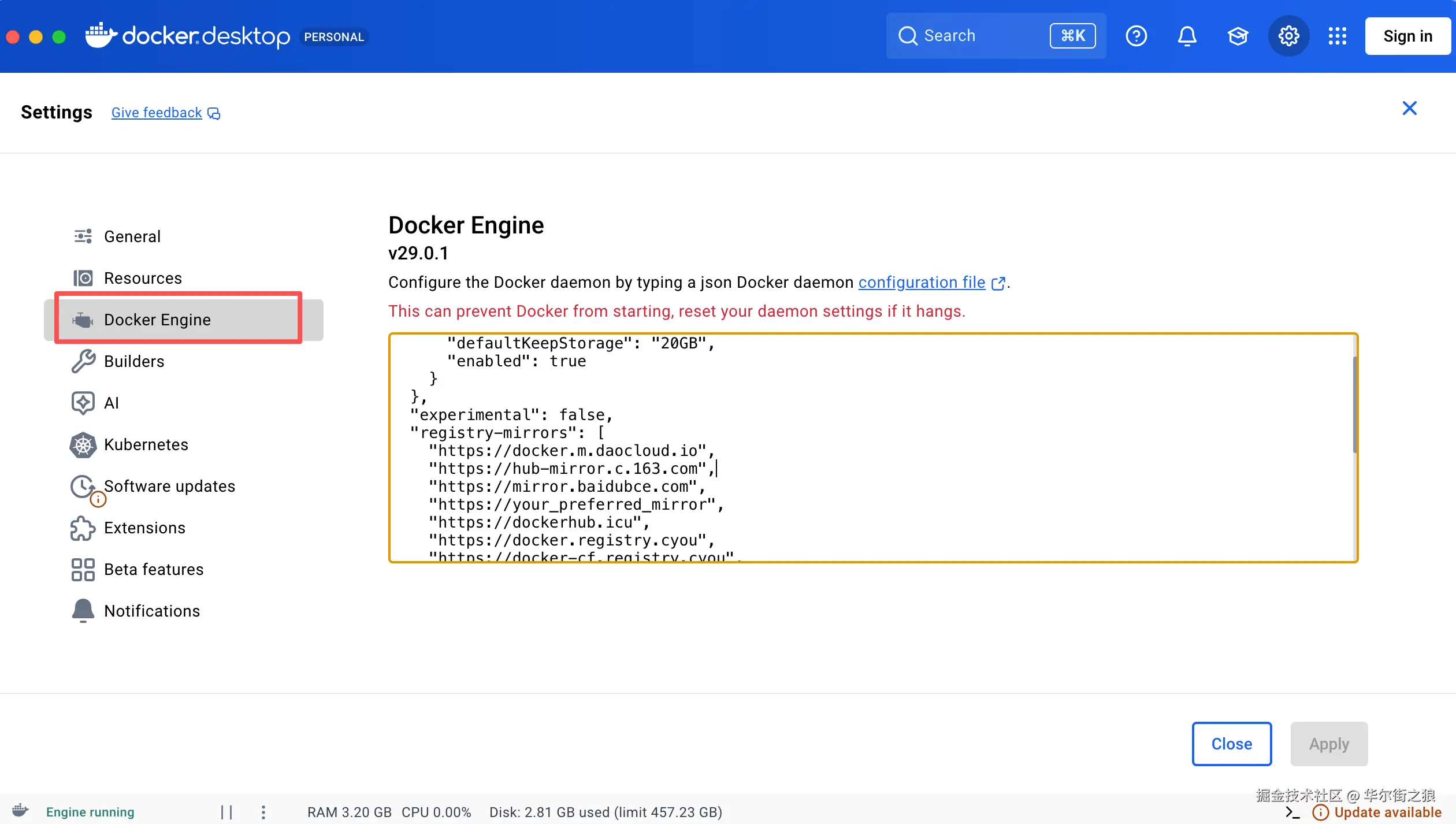Open the notifications bell in header
This screenshot has width=1456, height=824.
(1187, 36)
